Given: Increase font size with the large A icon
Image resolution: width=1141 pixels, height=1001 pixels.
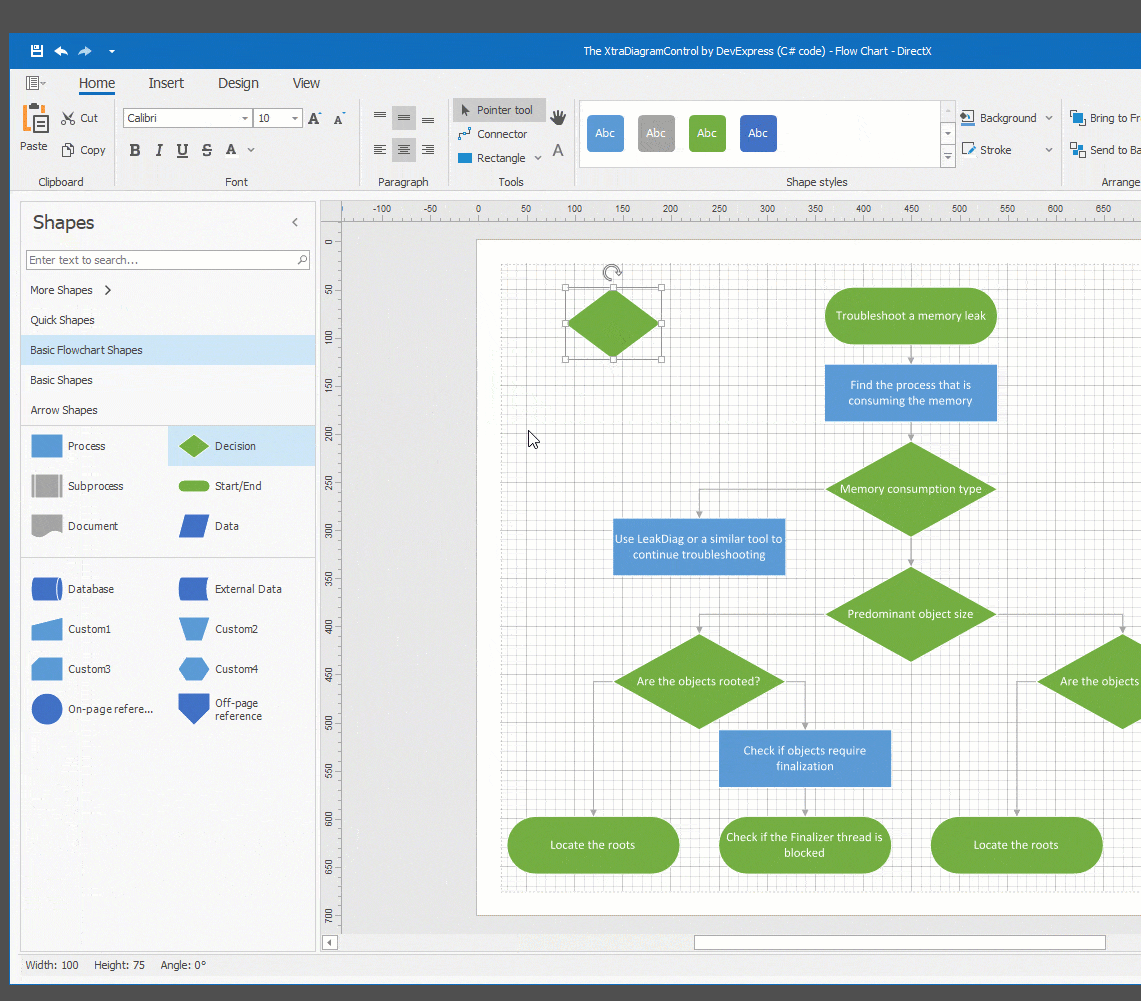Looking at the screenshot, I should [x=314, y=119].
